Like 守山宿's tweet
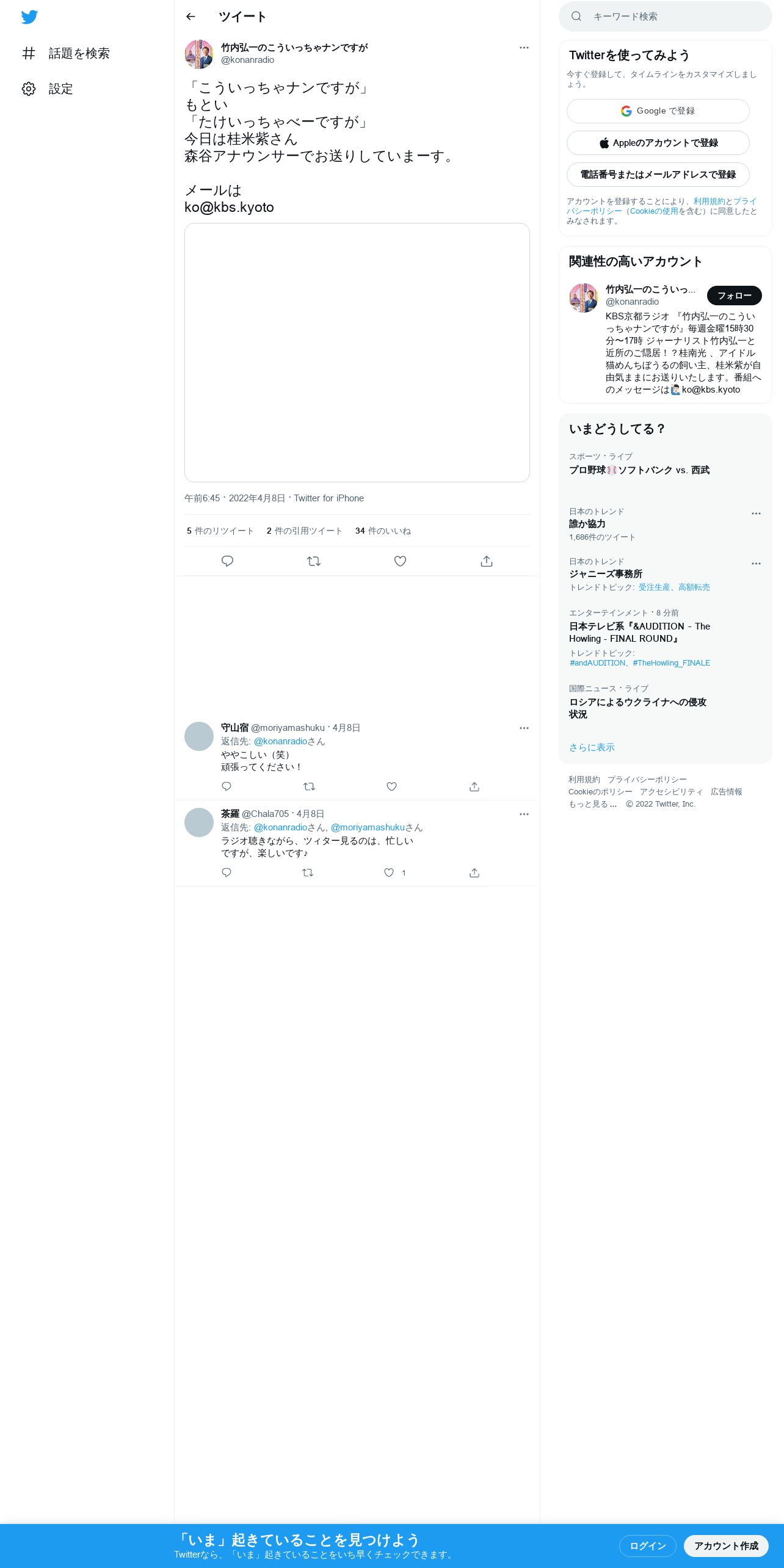Image resolution: width=784 pixels, height=1568 pixels. tap(392, 786)
